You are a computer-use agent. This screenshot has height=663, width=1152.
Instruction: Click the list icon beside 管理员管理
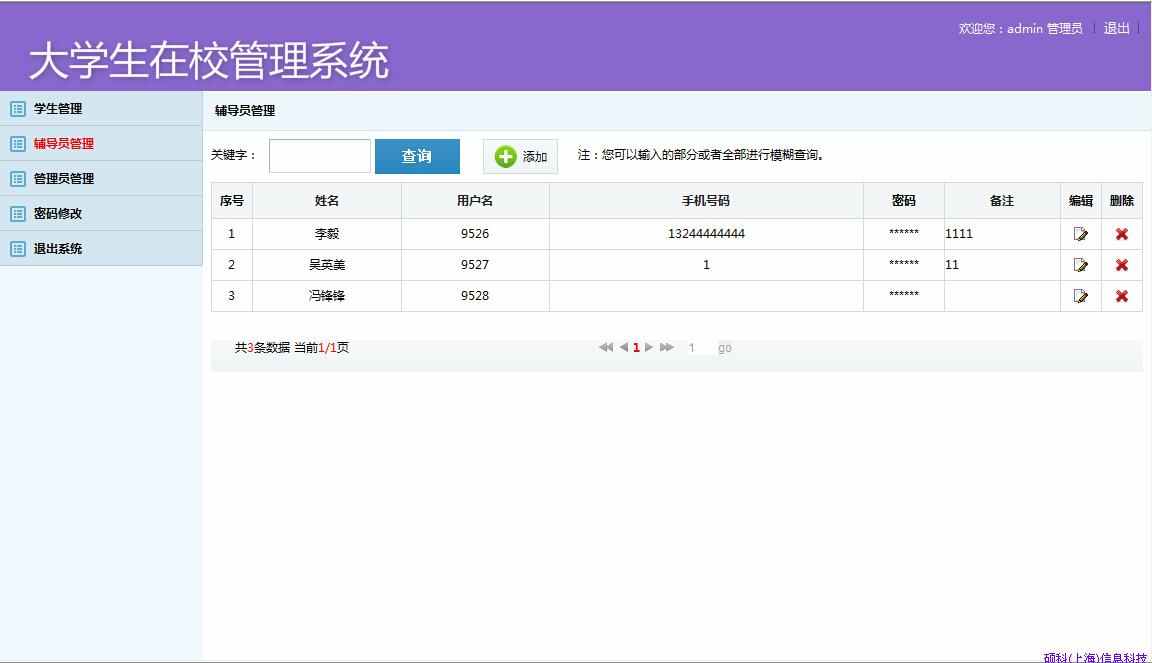click(18, 179)
